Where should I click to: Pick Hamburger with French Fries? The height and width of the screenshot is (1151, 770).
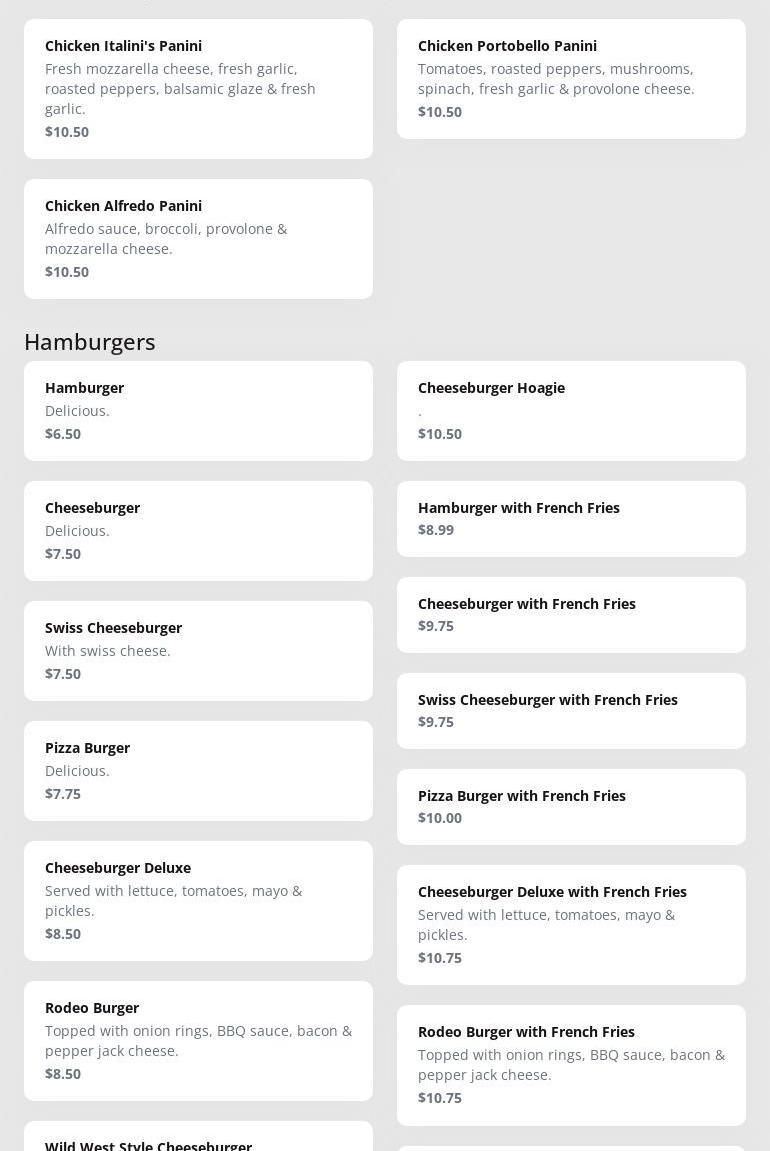click(x=571, y=518)
